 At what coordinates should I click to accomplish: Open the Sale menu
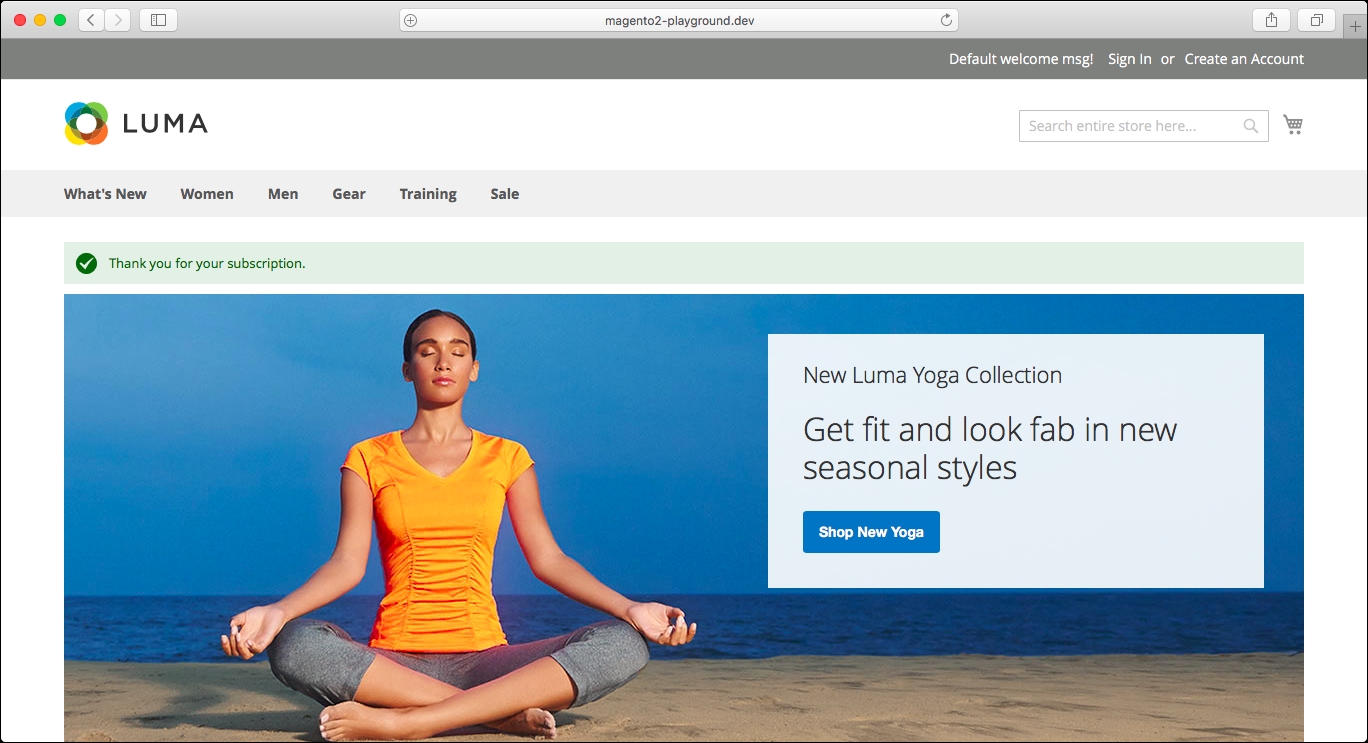(x=505, y=194)
